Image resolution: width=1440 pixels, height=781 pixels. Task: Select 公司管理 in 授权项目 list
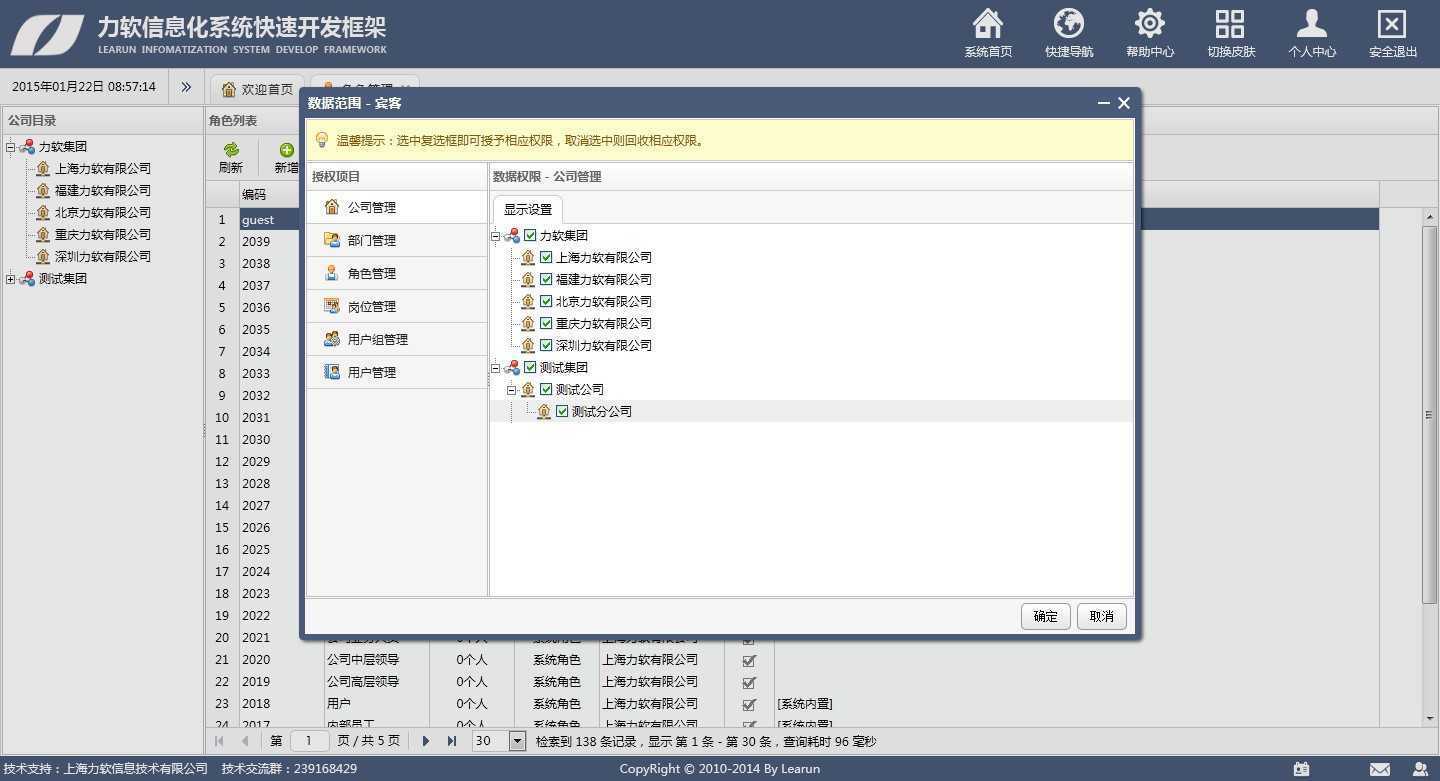click(396, 207)
